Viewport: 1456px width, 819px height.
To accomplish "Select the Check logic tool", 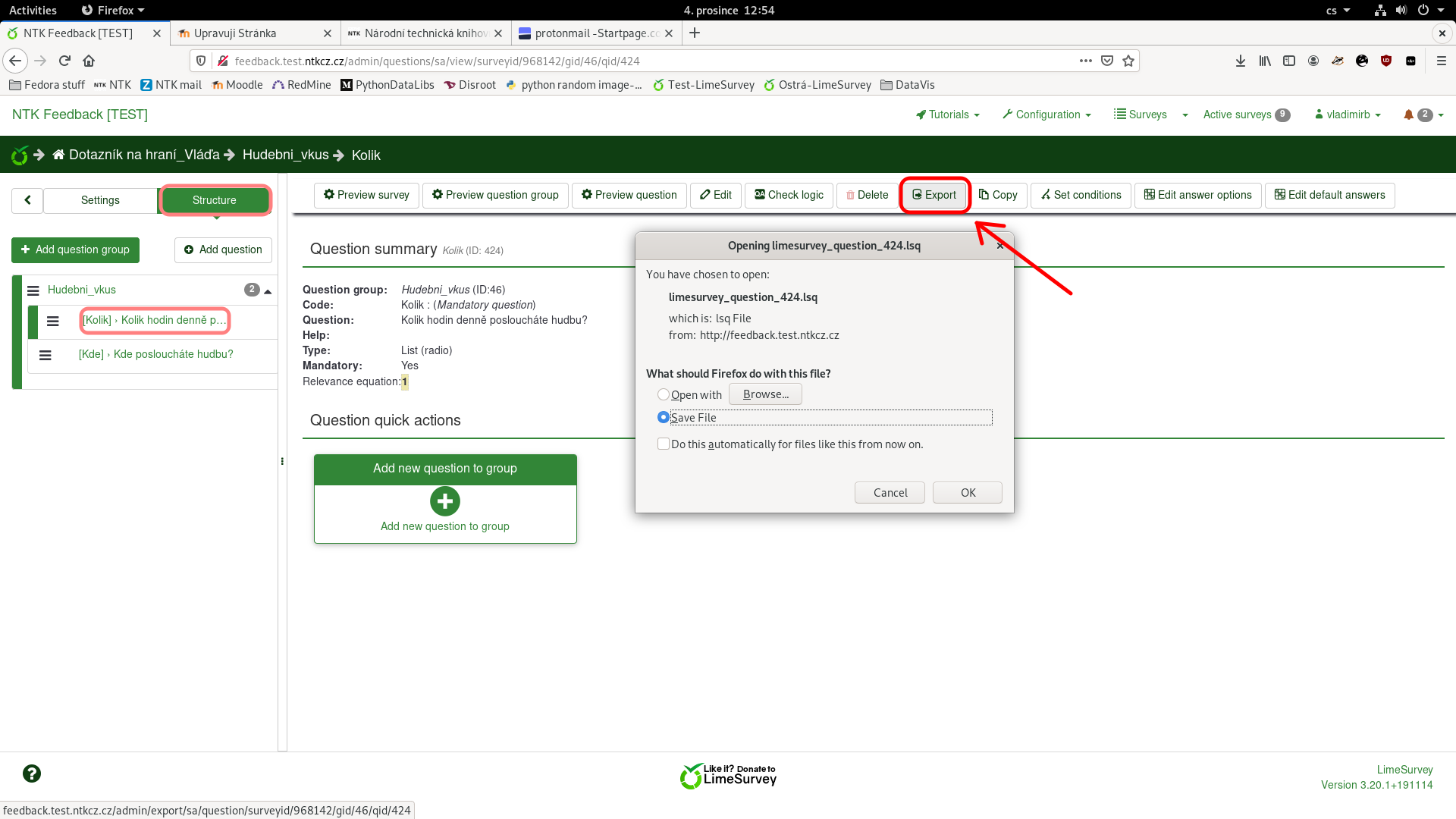I will [788, 195].
